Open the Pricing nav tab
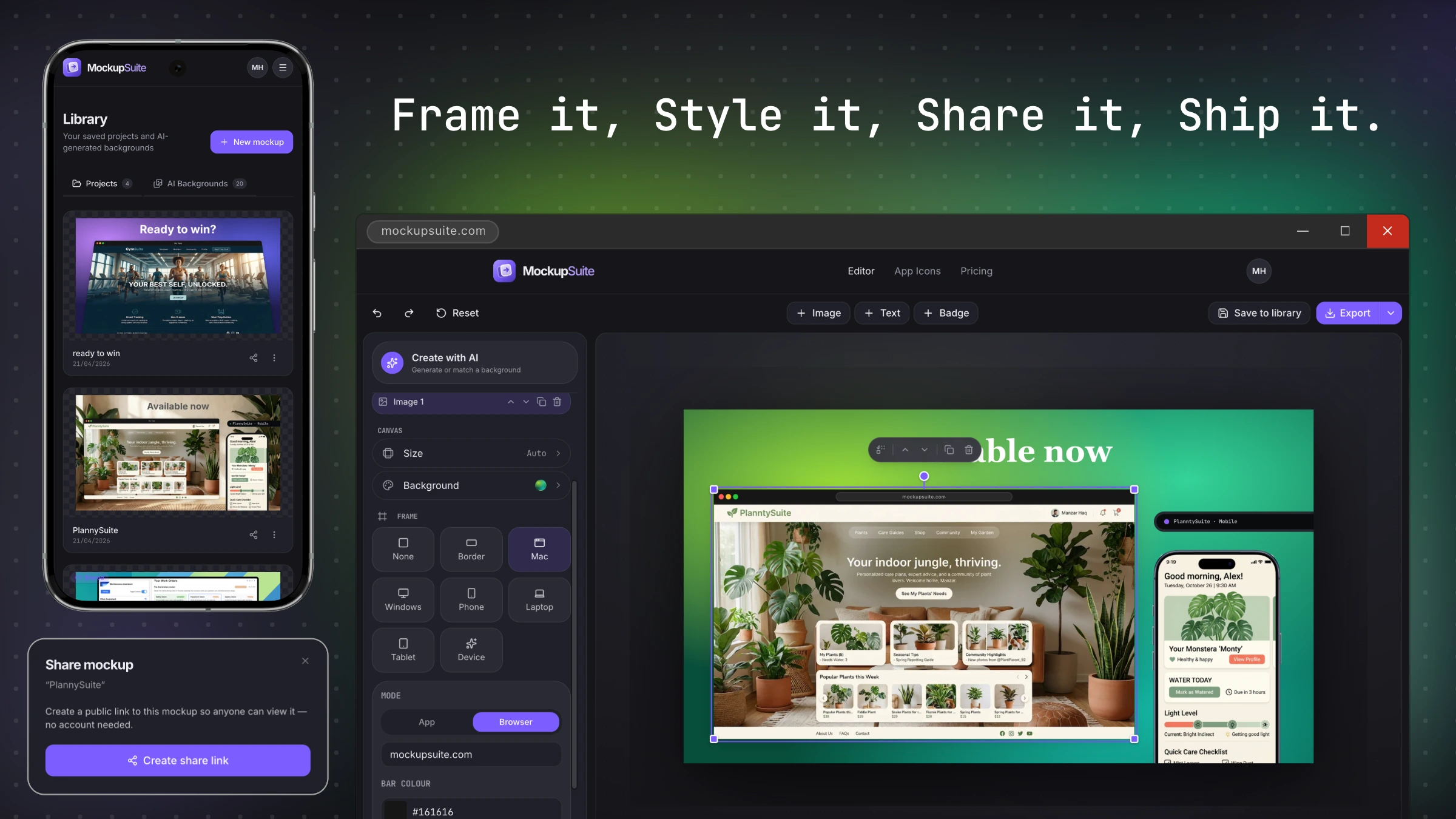 976,271
